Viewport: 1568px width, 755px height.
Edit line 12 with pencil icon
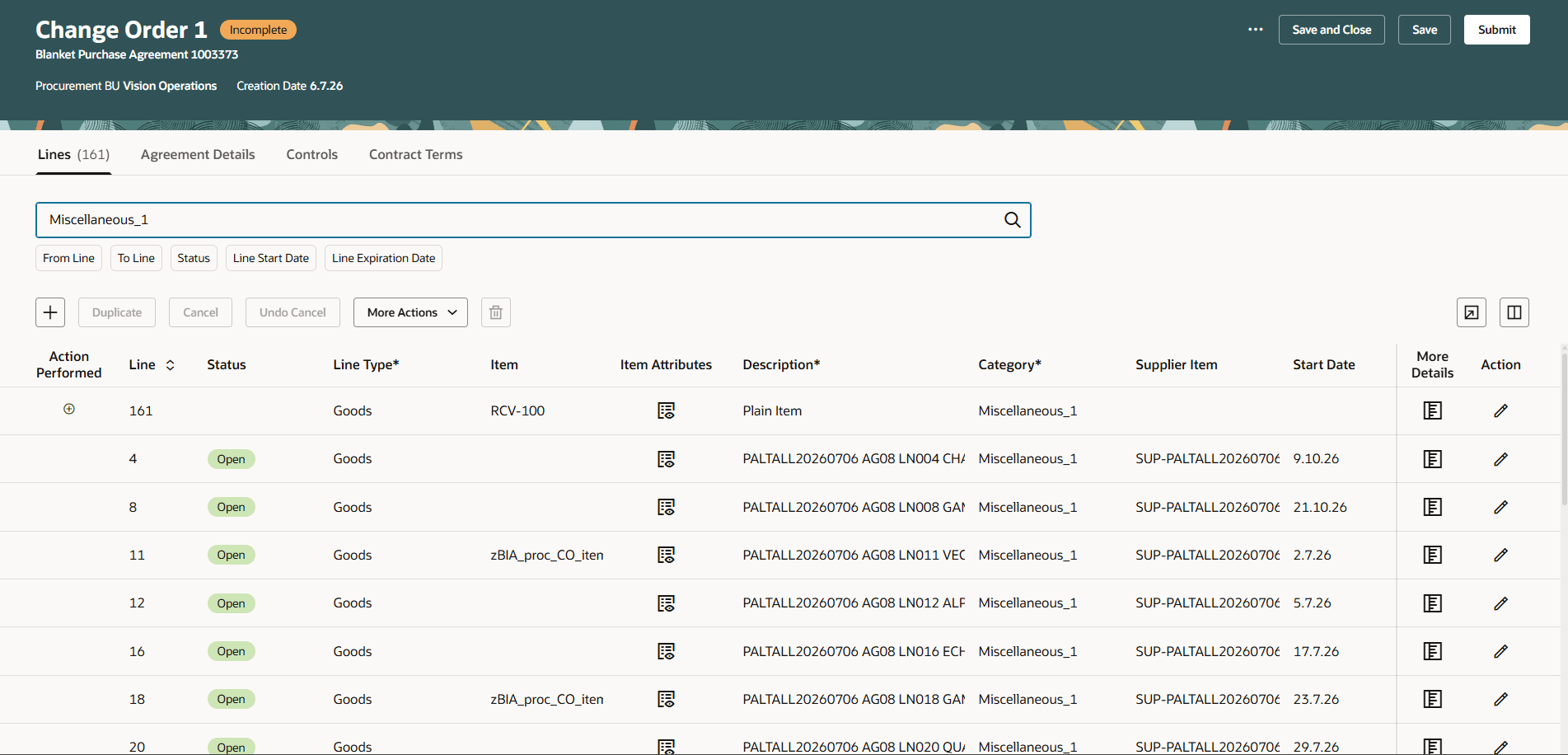pos(1500,603)
